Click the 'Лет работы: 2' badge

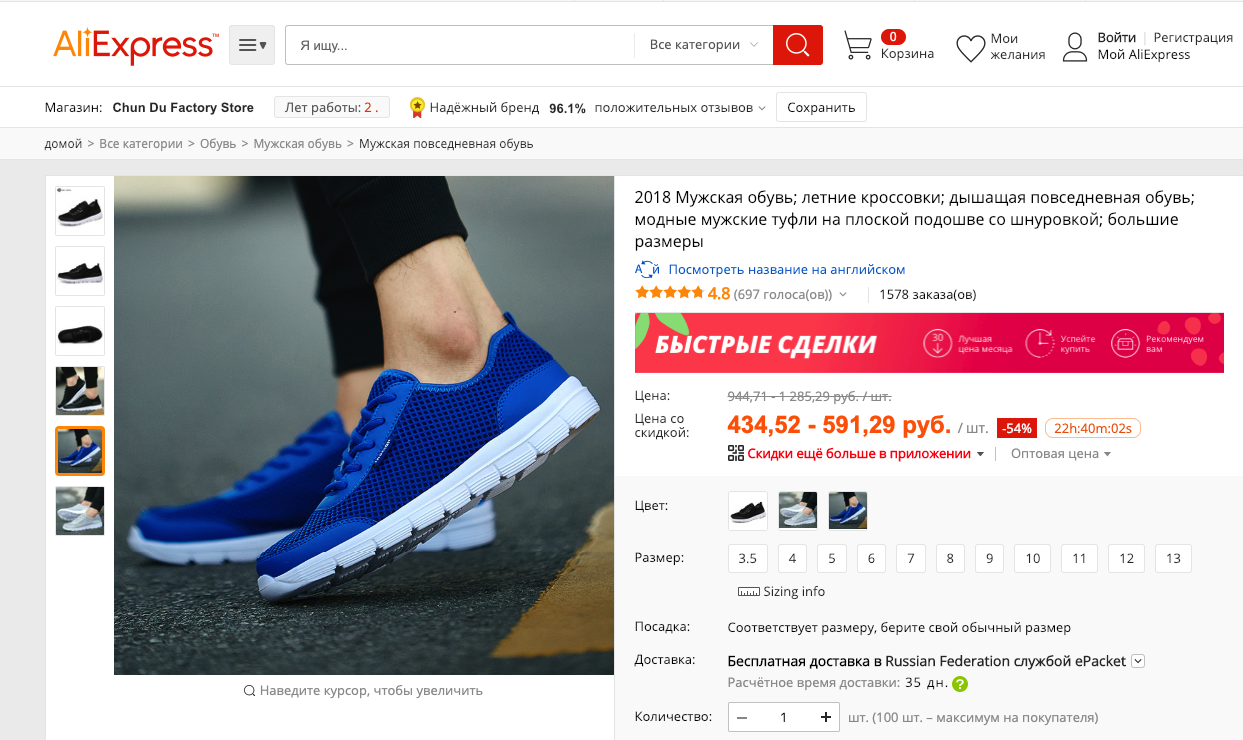point(332,107)
